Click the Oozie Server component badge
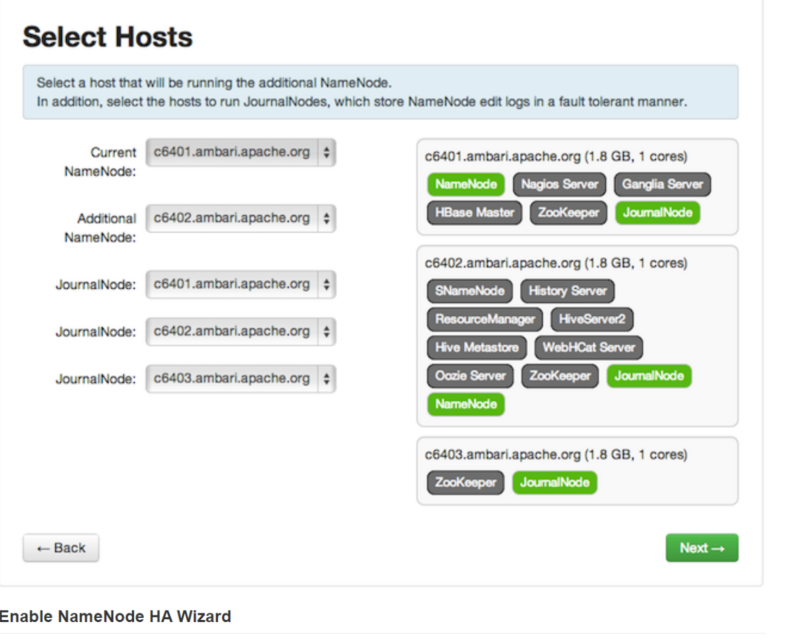The image size is (803, 641). click(471, 376)
